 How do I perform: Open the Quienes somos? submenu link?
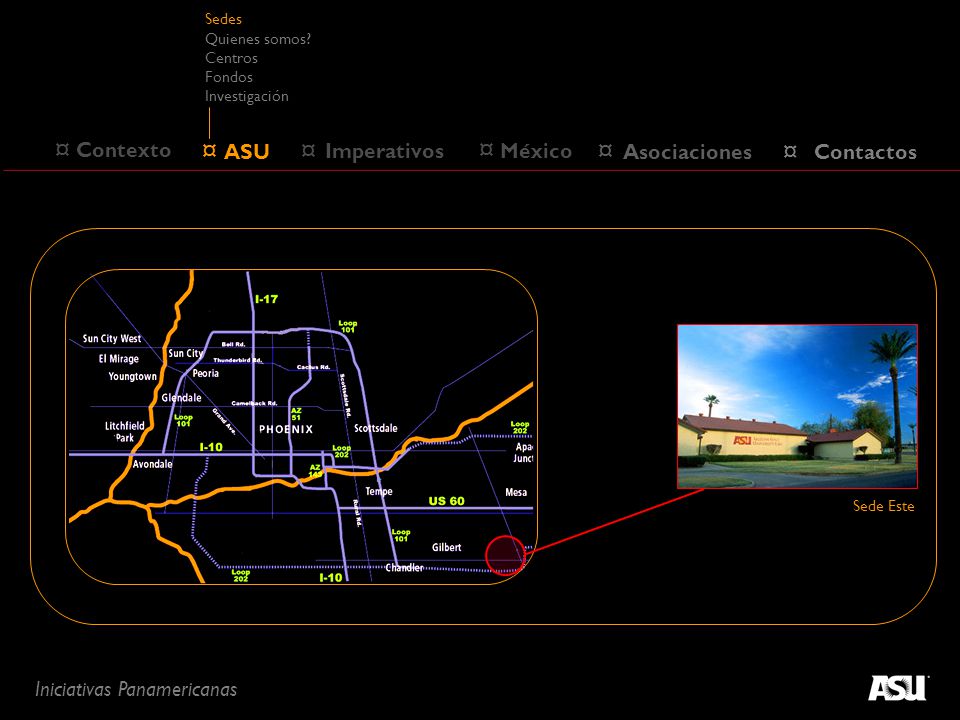point(258,39)
